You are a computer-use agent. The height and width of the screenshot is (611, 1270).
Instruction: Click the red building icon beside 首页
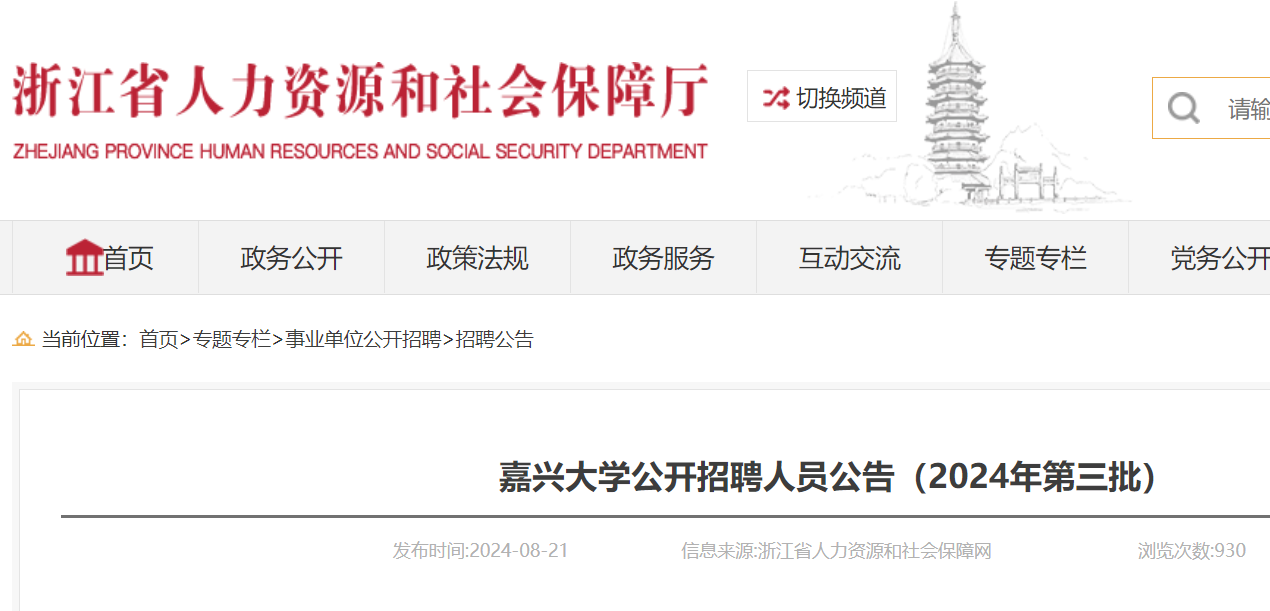(84, 258)
